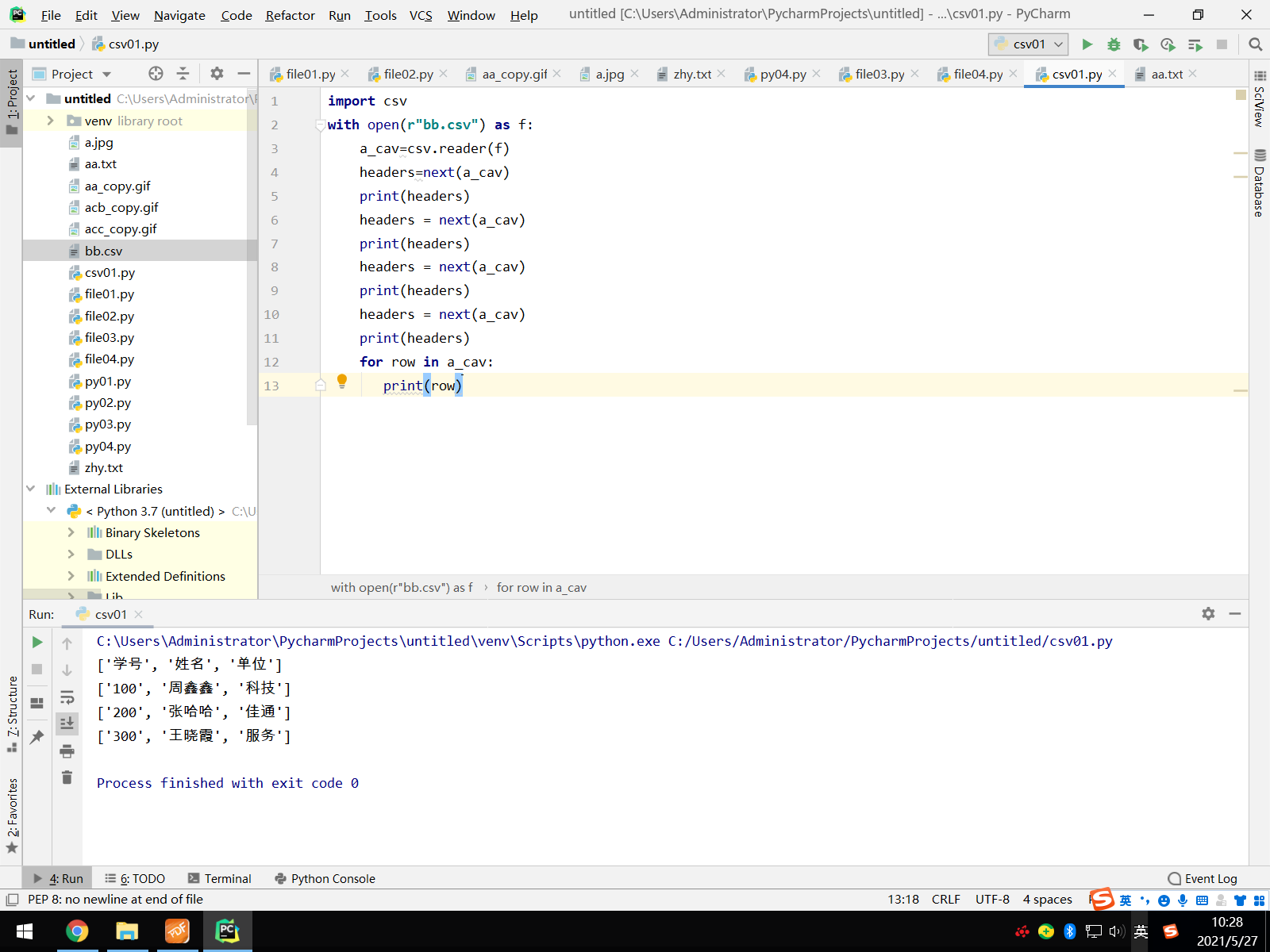Open the File menu
The width and height of the screenshot is (1270, 952).
point(51,15)
